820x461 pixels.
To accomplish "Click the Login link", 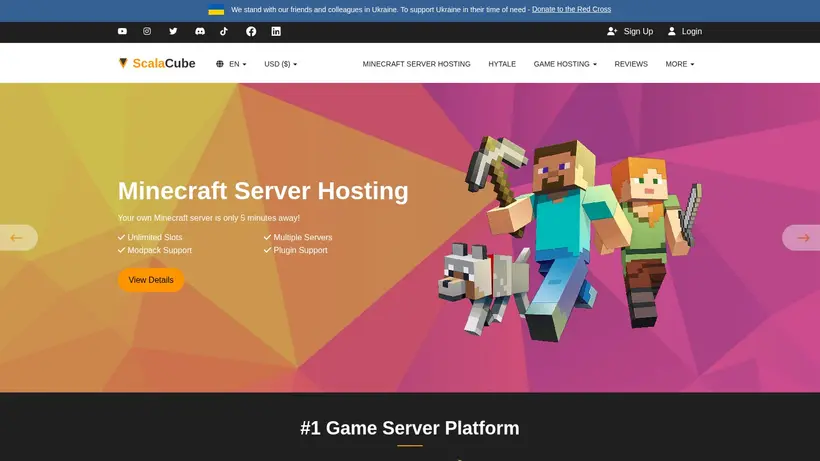I will pyautogui.click(x=685, y=31).
